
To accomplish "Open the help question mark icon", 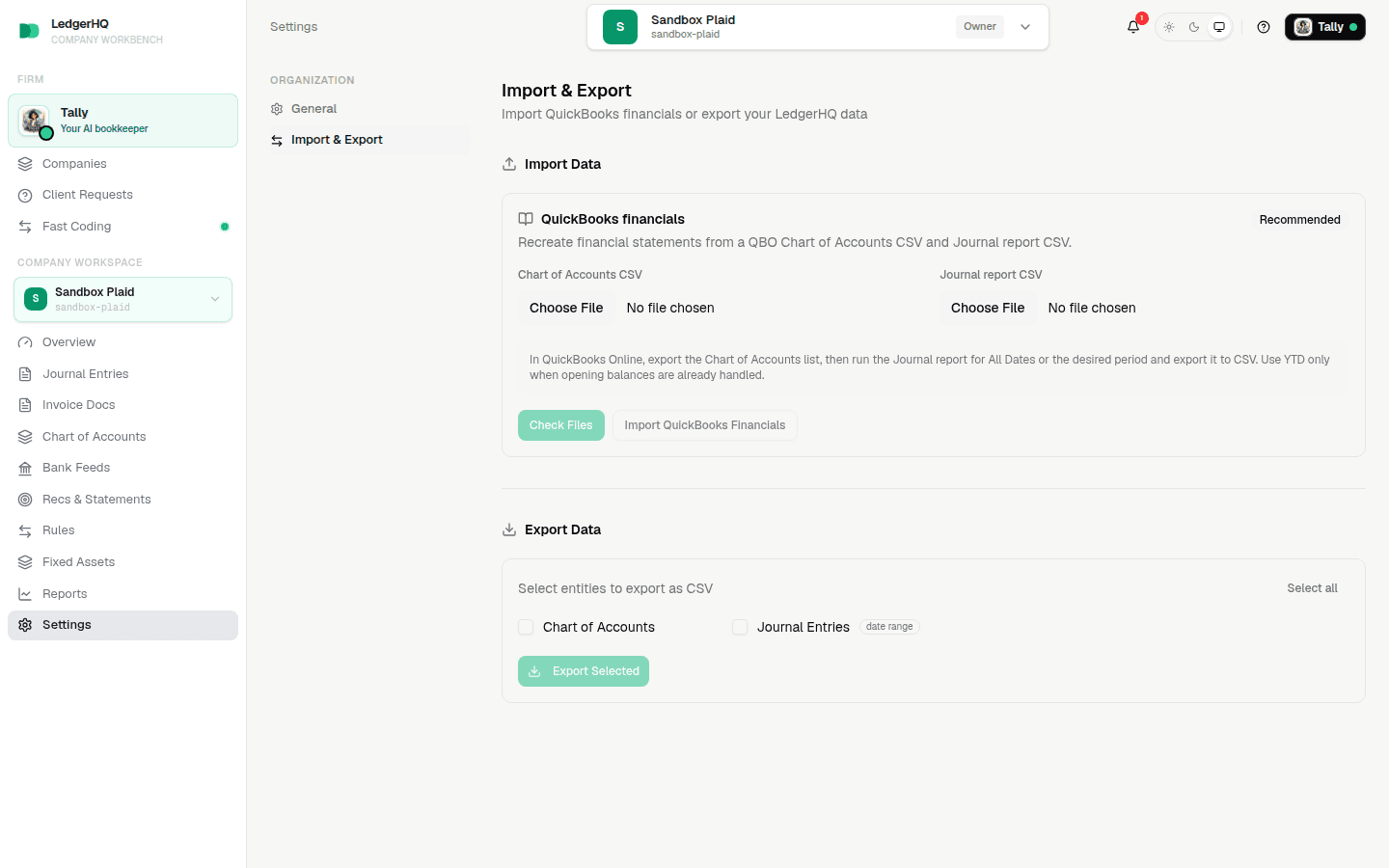I will coord(1264,27).
